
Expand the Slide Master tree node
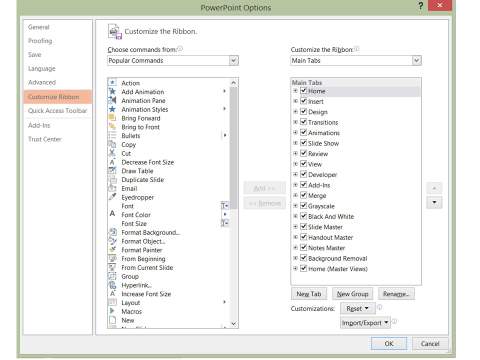(295, 227)
